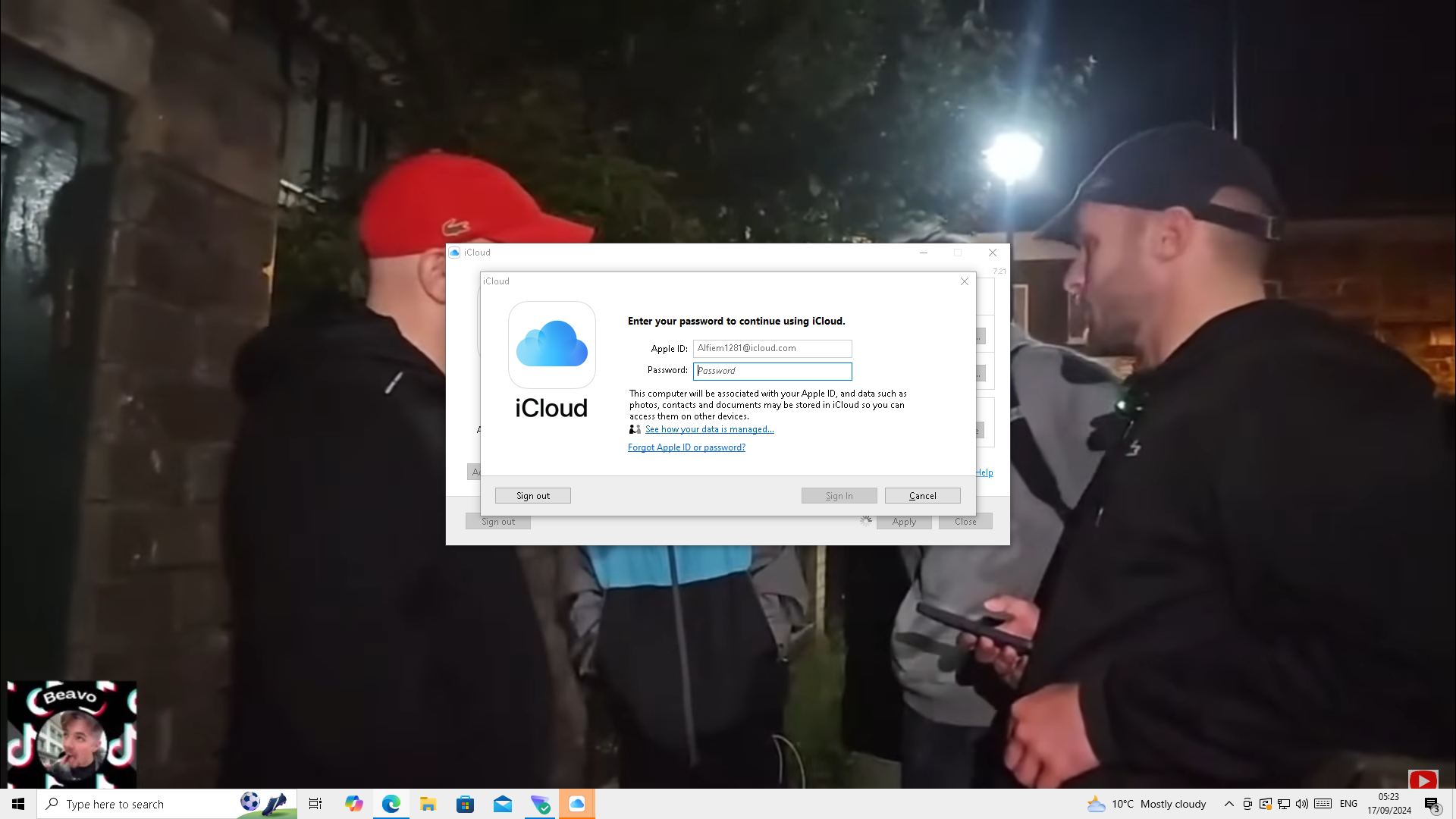Click the Meet Now camera tray icon
The height and width of the screenshot is (819, 1456).
coord(1247,804)
